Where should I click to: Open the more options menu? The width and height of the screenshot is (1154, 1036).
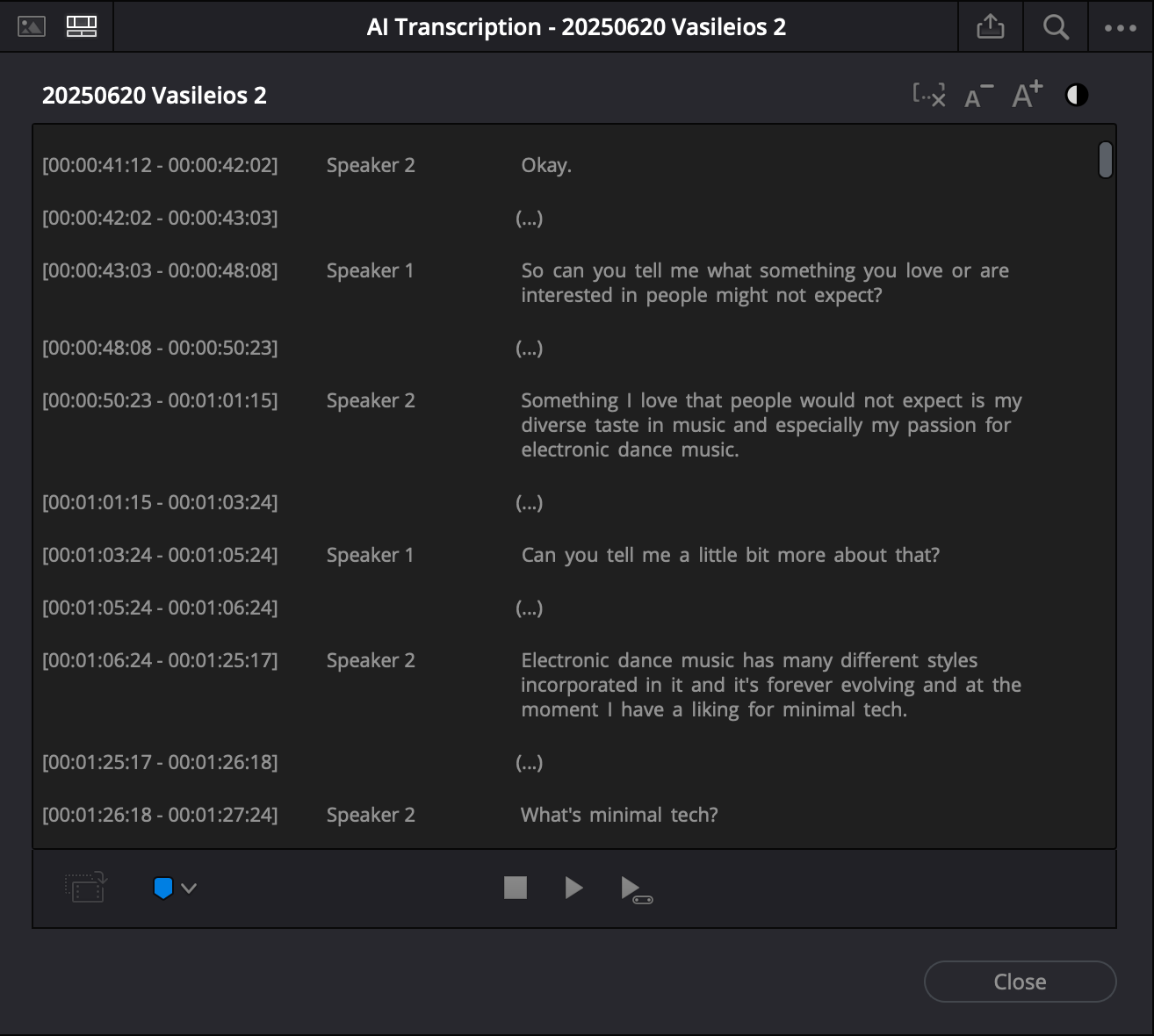tap(1119, 26)
